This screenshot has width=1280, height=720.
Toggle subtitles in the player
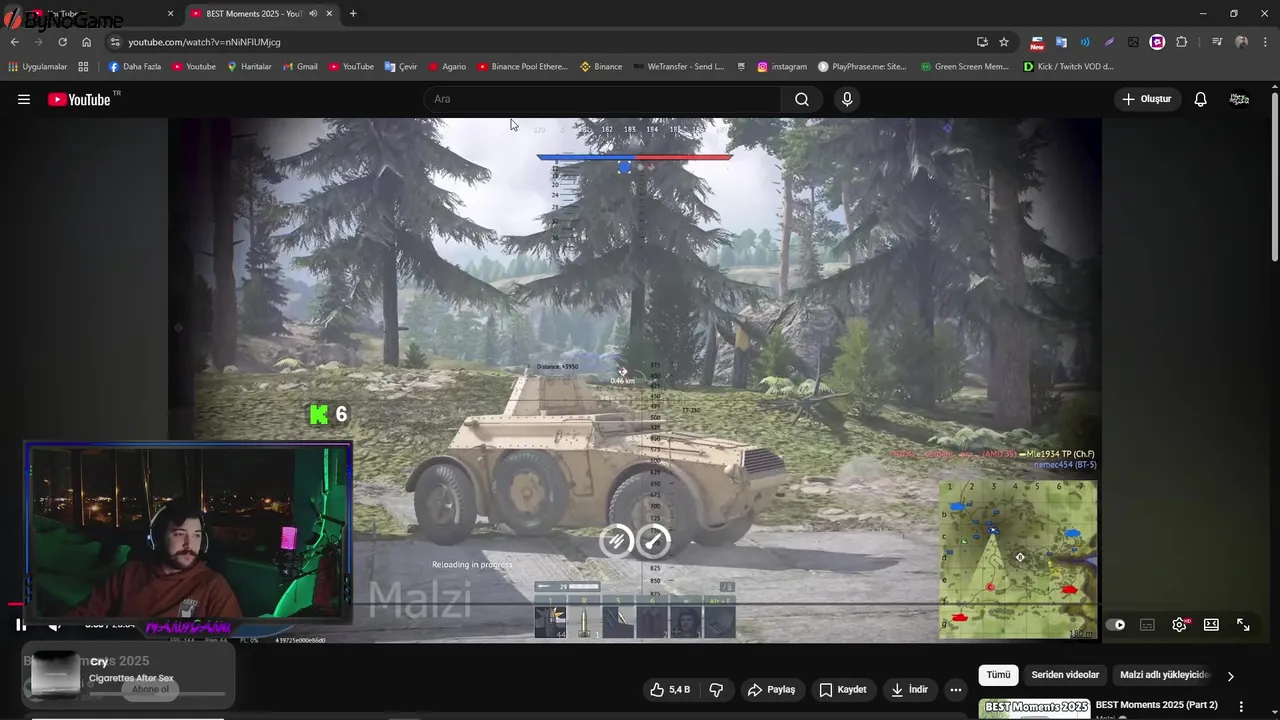[x=1147, y=625]
